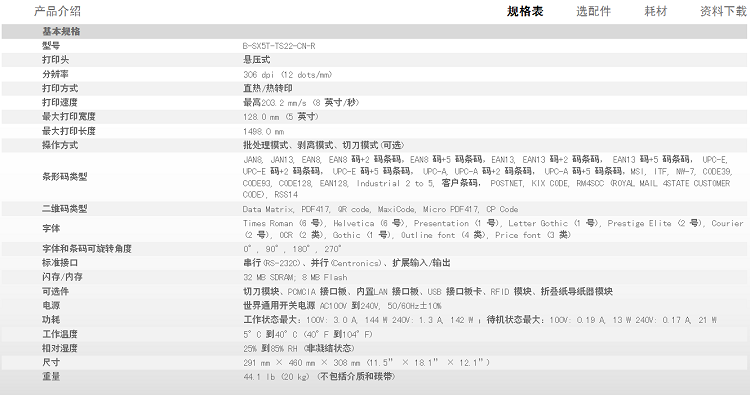Click the 最大打印长度 label
Image resolution: width=750 pixels, height=395 pixels.
(x=69, y=131)
